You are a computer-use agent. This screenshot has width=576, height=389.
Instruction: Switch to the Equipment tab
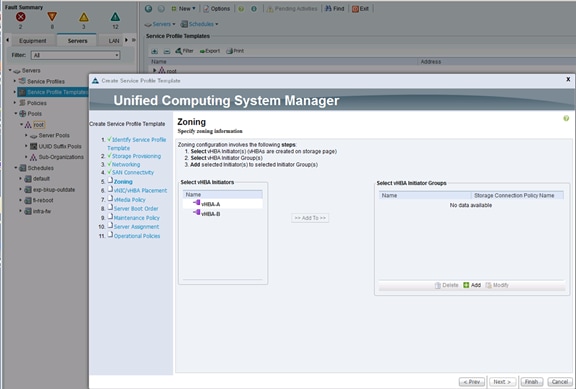coord(32,40)
